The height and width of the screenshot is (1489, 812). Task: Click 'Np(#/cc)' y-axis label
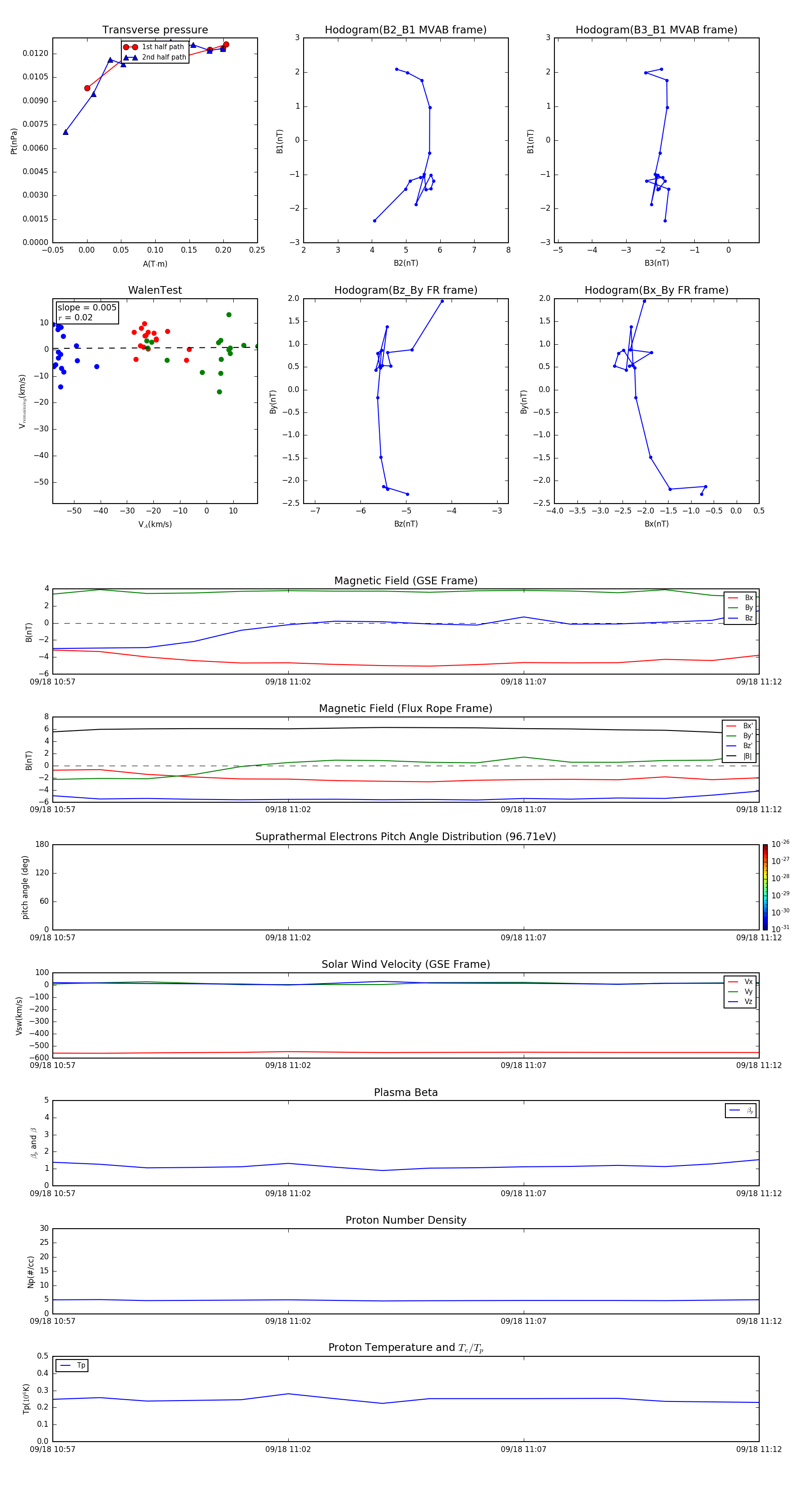(x=31, y=1272)
